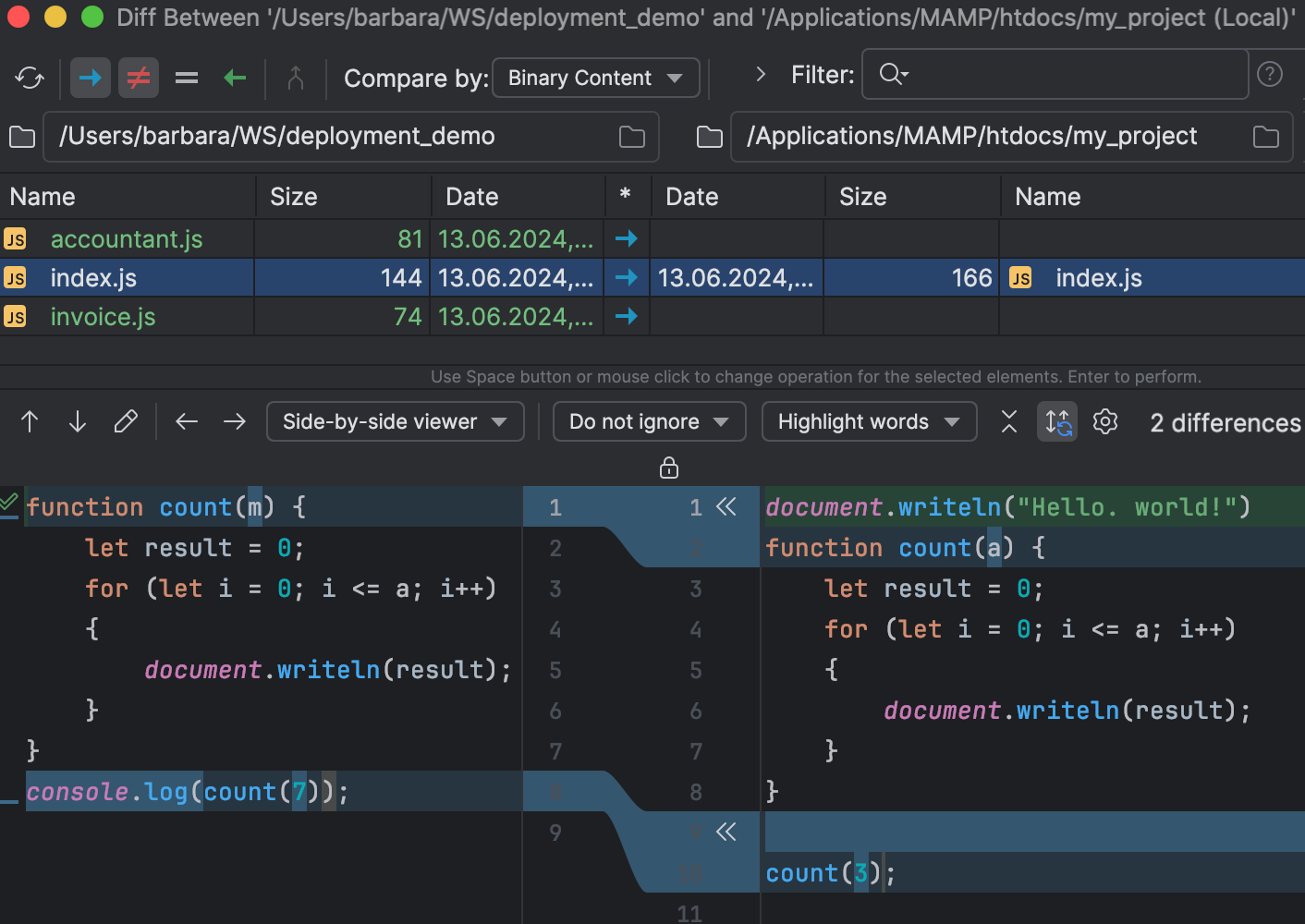Click the synchronize selected arrow-up icon
The image size is (1305, 924).
click(296, 79)
